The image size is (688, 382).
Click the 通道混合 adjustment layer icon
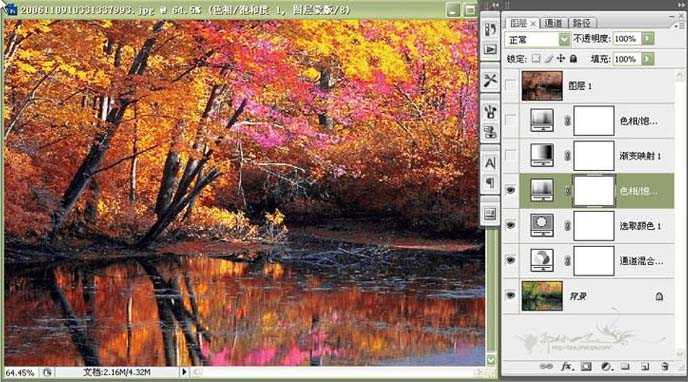pos(542,261)
